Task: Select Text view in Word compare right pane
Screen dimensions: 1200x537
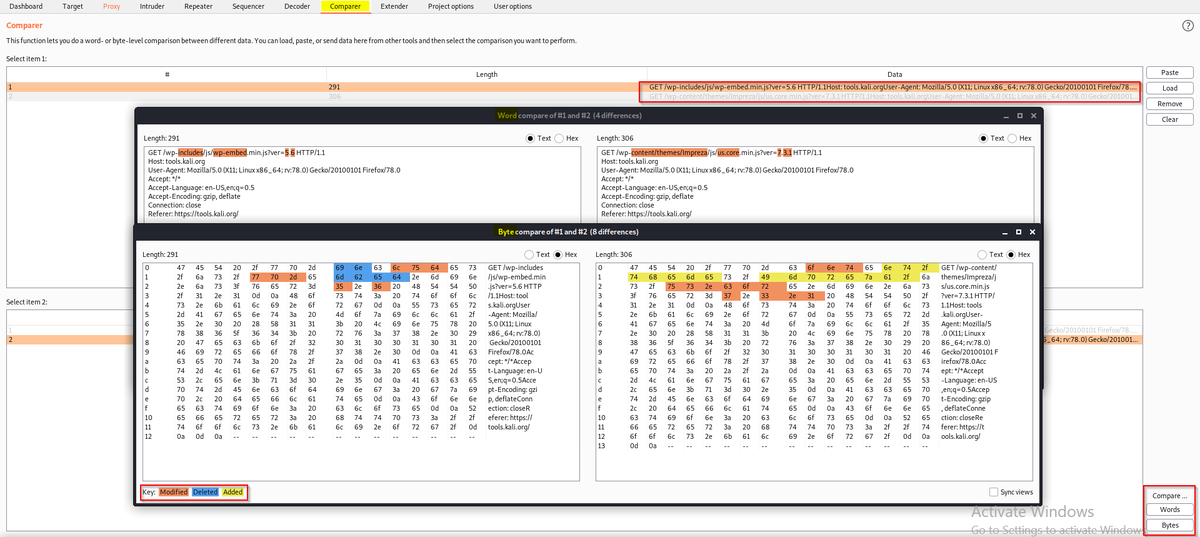Action: [990, 138]
